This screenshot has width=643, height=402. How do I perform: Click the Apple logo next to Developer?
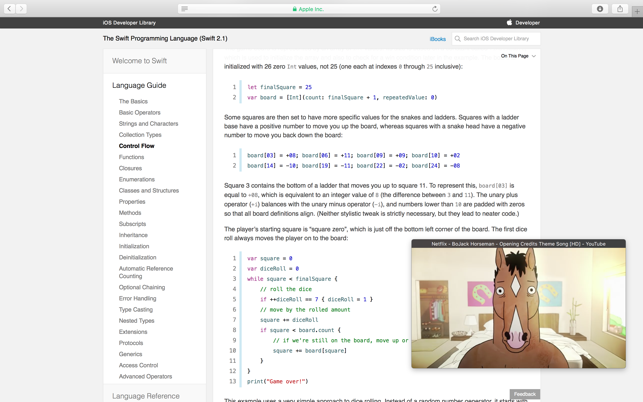tap(509, 23)
